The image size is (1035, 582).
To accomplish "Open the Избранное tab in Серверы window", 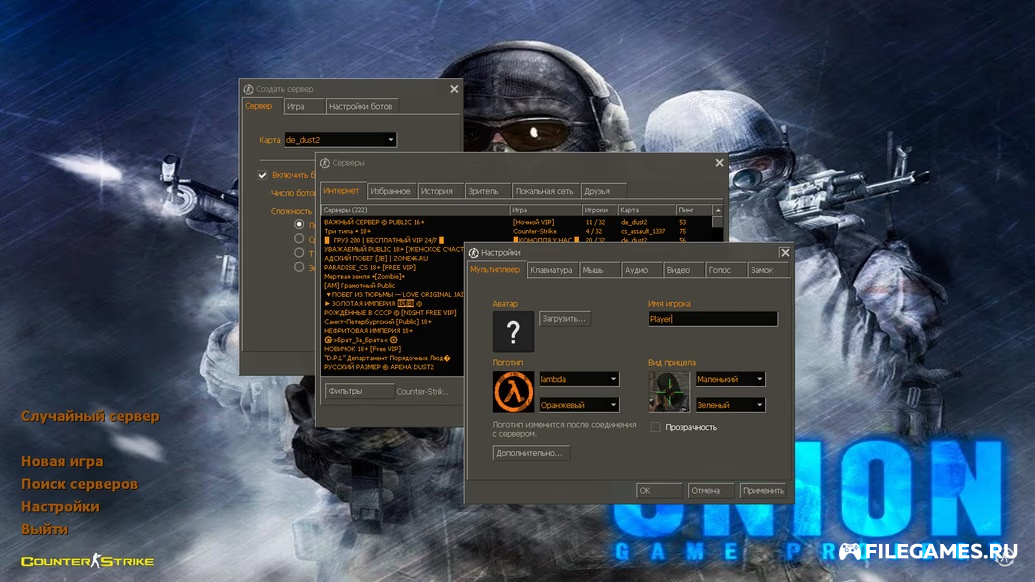I will (x=391, y=191).
